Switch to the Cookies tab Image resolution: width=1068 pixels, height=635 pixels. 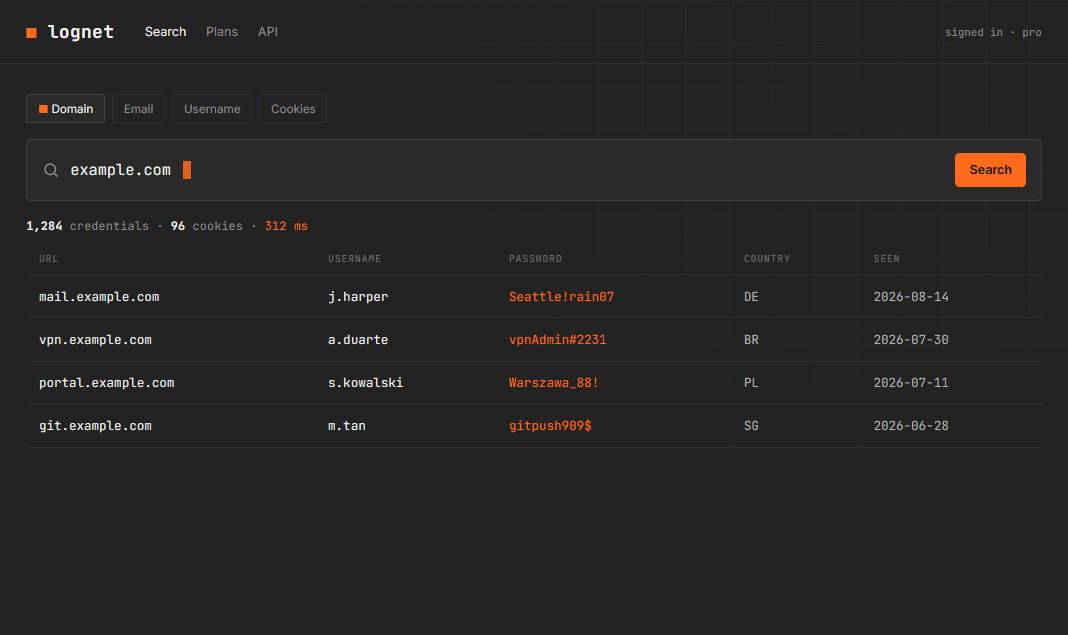point(293,109)
